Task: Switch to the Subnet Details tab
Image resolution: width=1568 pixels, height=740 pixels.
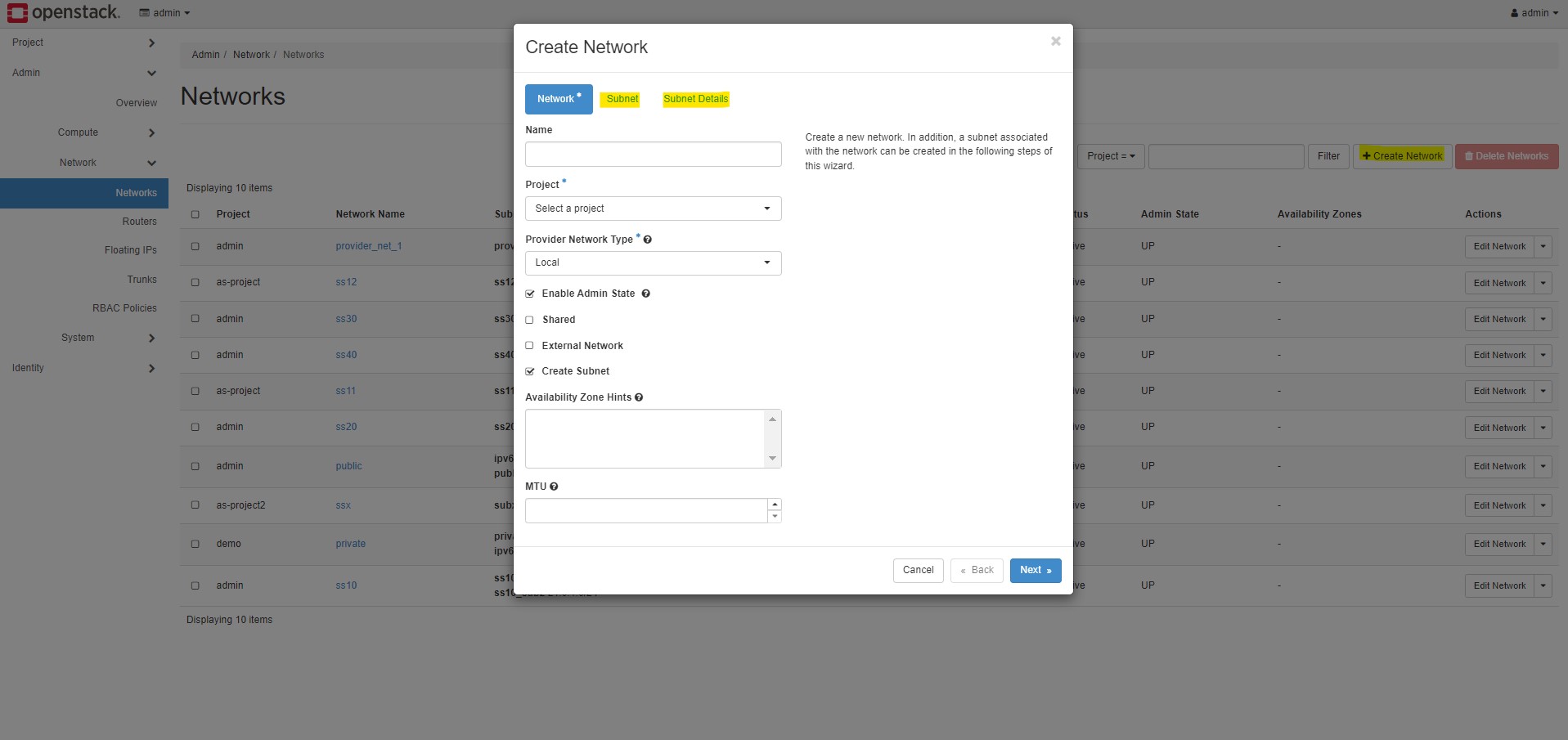Action: coord(695,99)
